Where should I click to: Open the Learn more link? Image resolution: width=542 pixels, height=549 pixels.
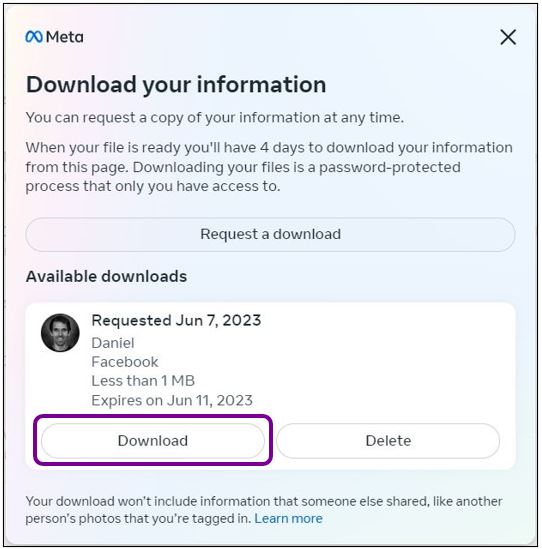pyautogui.click(x=288, y=518)
